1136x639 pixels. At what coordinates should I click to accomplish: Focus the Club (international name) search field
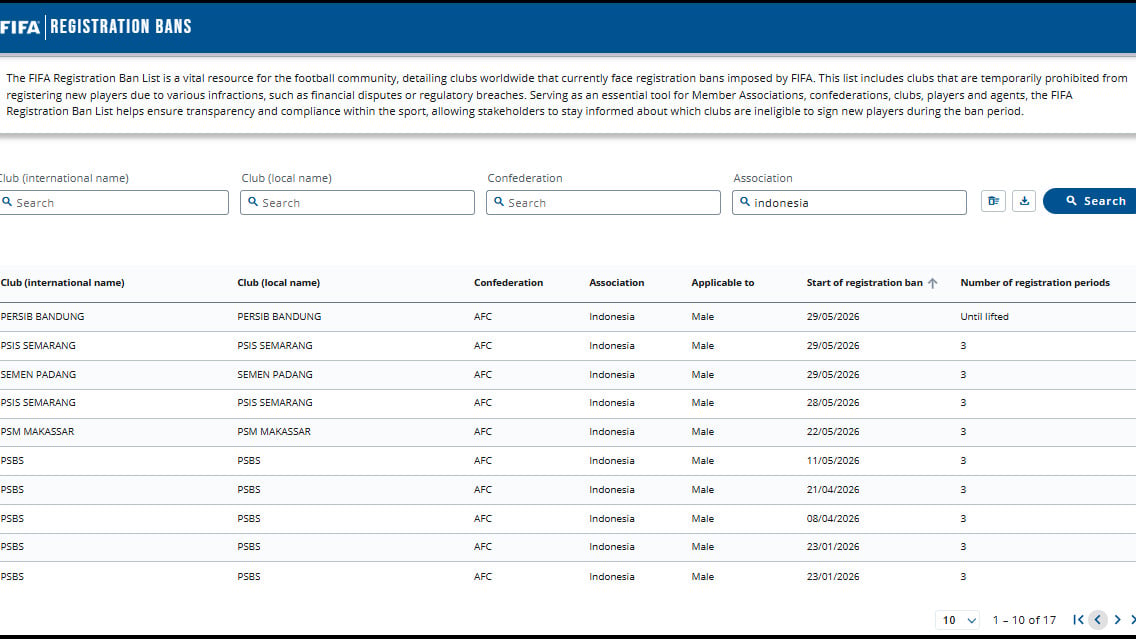point(113,202)
